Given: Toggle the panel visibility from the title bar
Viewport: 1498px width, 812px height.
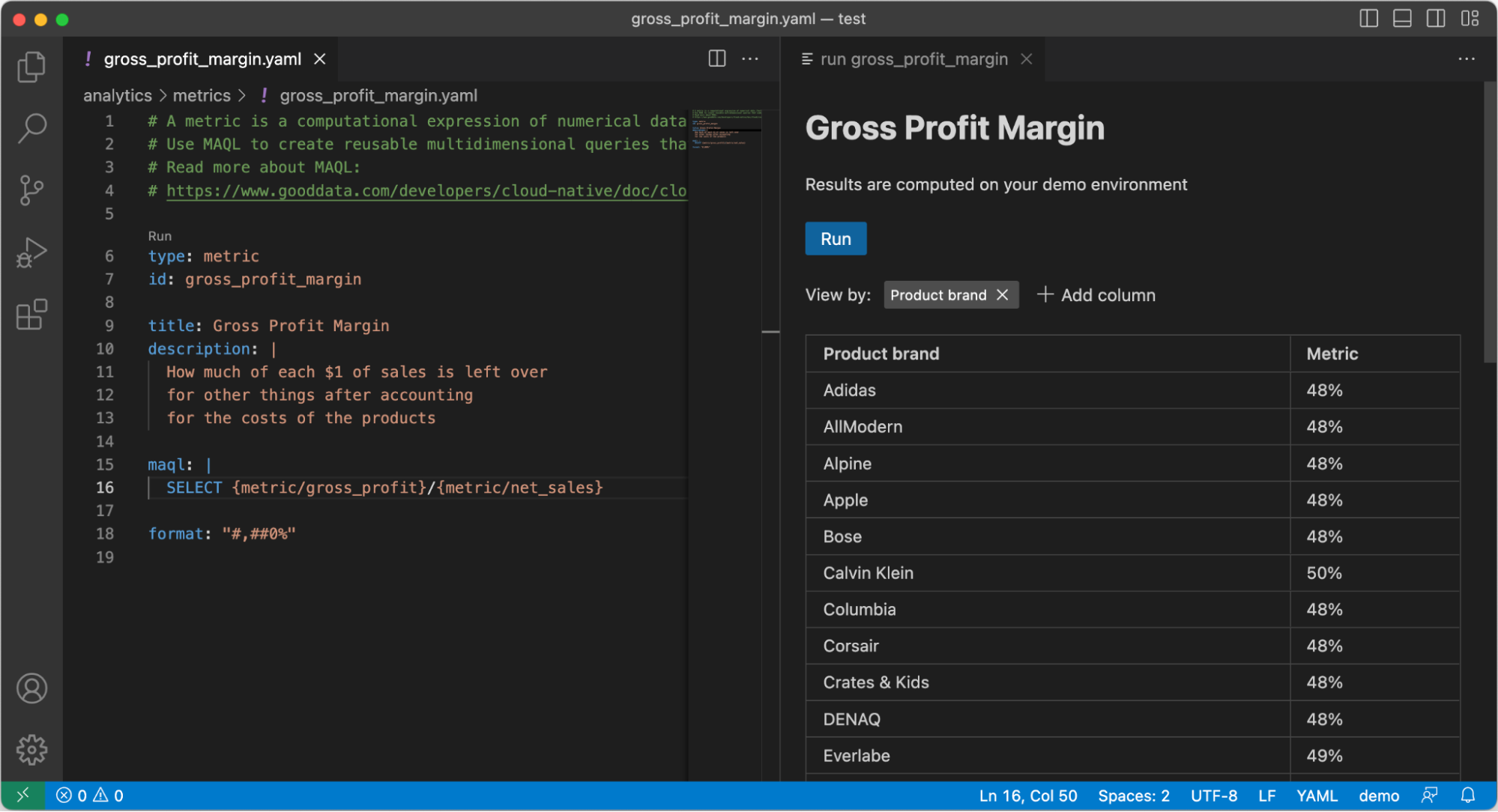Looking at the screenshot, I should point(1402,18).
